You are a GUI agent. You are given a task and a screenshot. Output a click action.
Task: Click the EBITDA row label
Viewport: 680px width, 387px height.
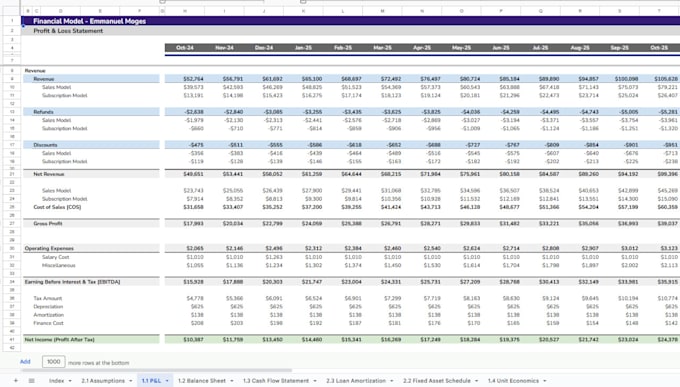(x=72, y=282)
